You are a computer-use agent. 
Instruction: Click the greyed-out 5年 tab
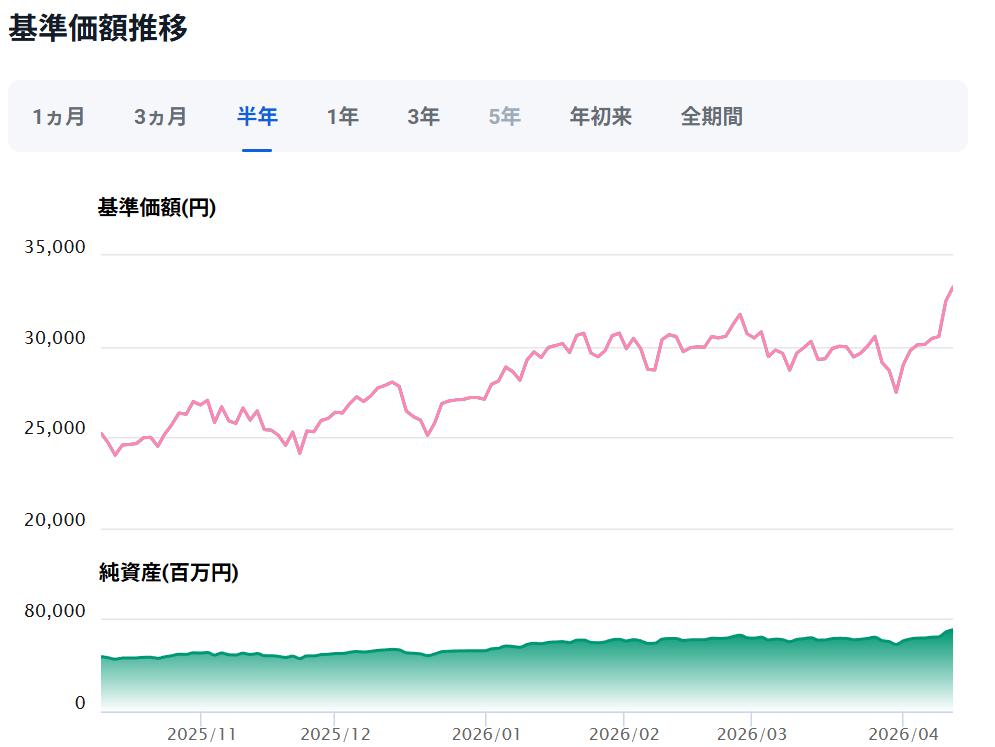click(x=504, y=117)
